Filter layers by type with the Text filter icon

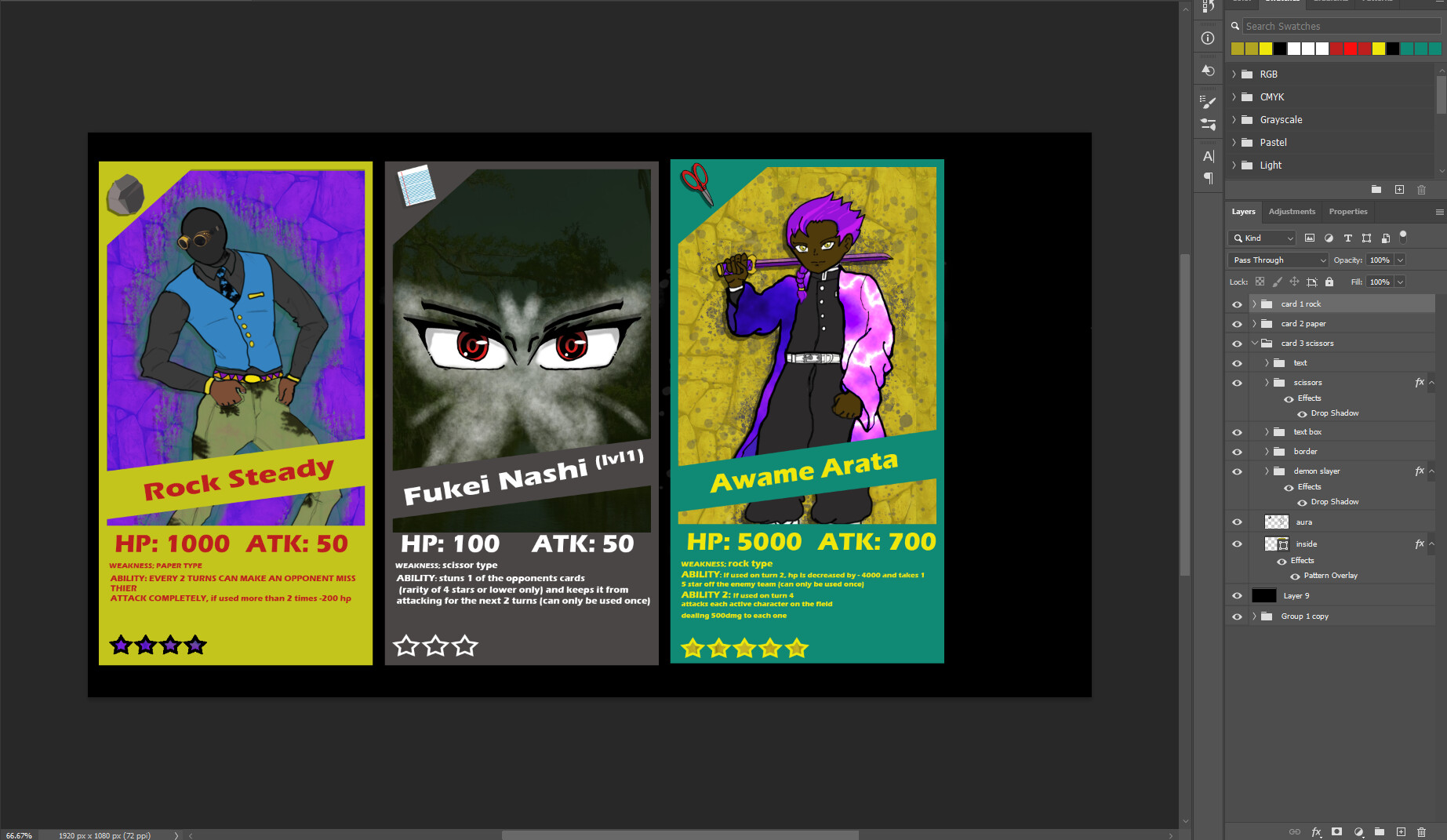[1348, 238]
